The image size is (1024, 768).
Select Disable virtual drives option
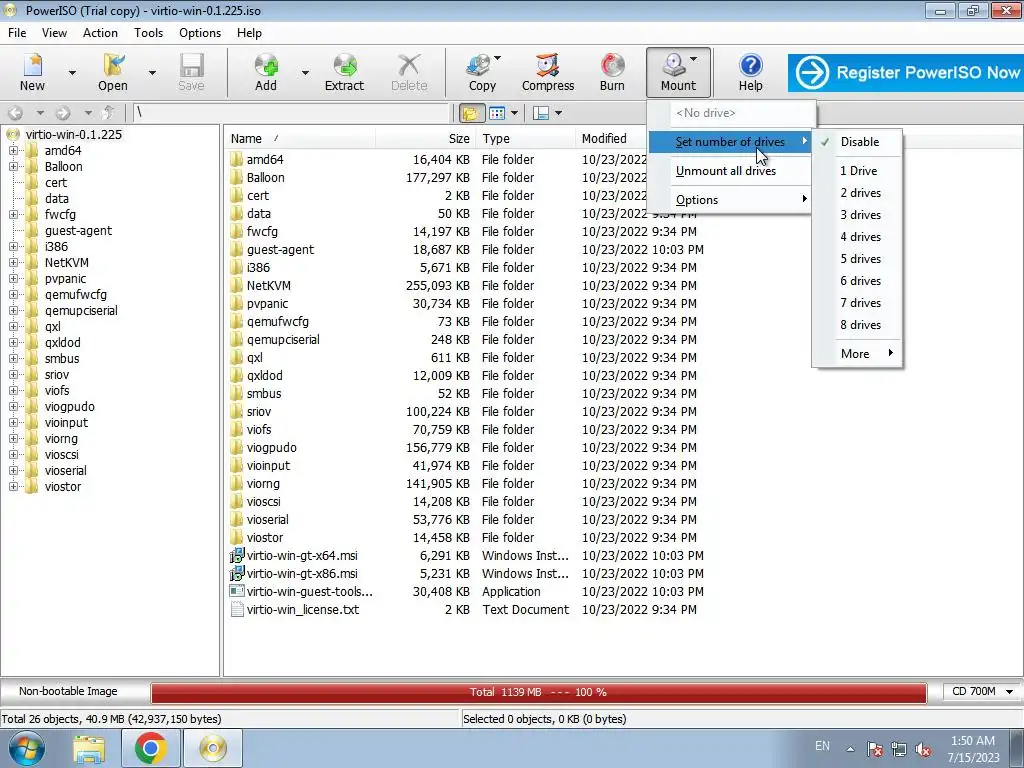(x=857, y=142)
